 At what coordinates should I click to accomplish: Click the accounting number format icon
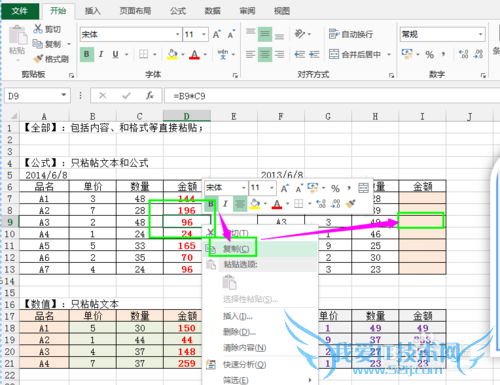407,54
